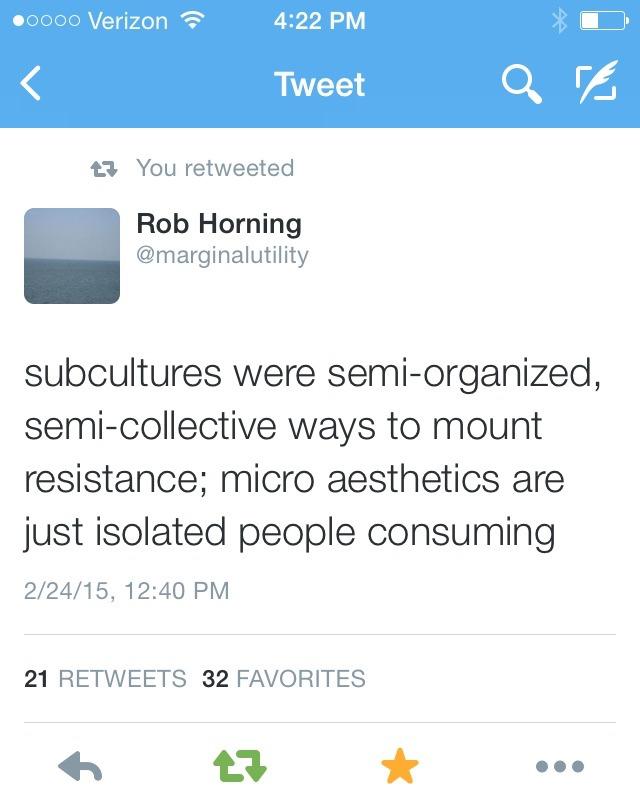640x805 pixels.
Task: Tap the battery indicator in status bar
Action: (x=603, y=20)
